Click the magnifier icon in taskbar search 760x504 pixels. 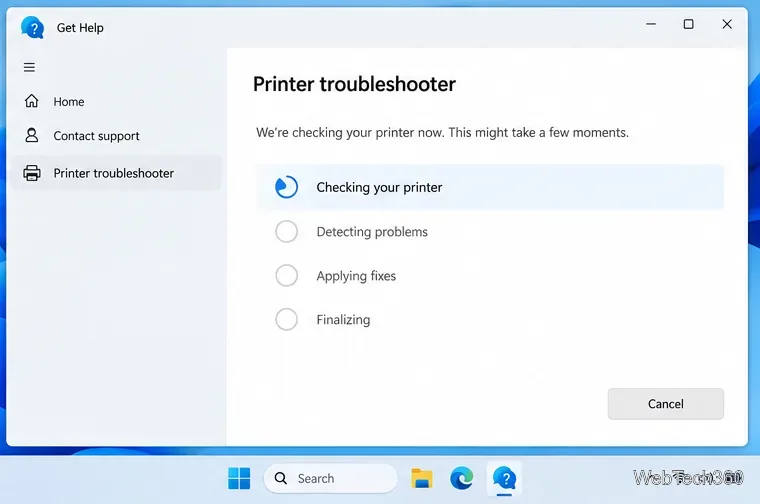281,478
